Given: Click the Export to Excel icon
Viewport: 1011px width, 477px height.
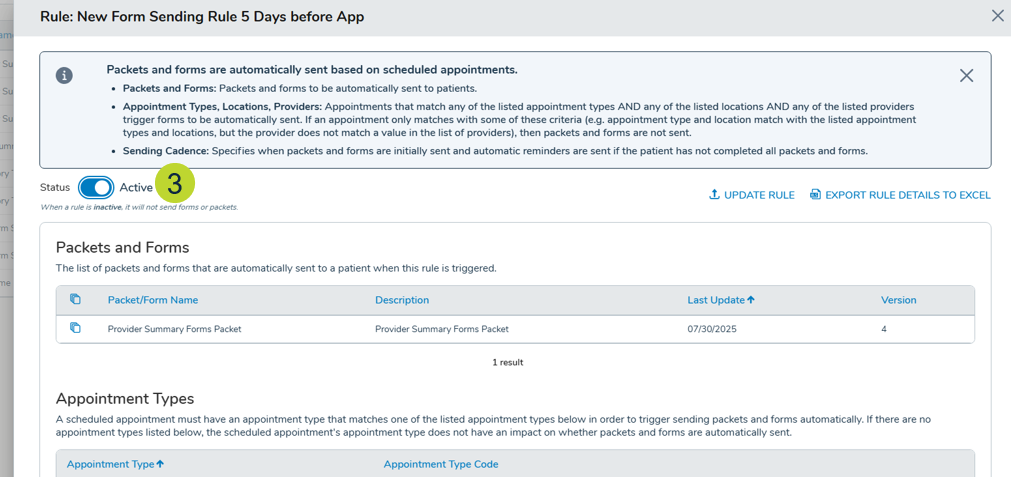Looking at the screenshot, I should coord(815,195).
